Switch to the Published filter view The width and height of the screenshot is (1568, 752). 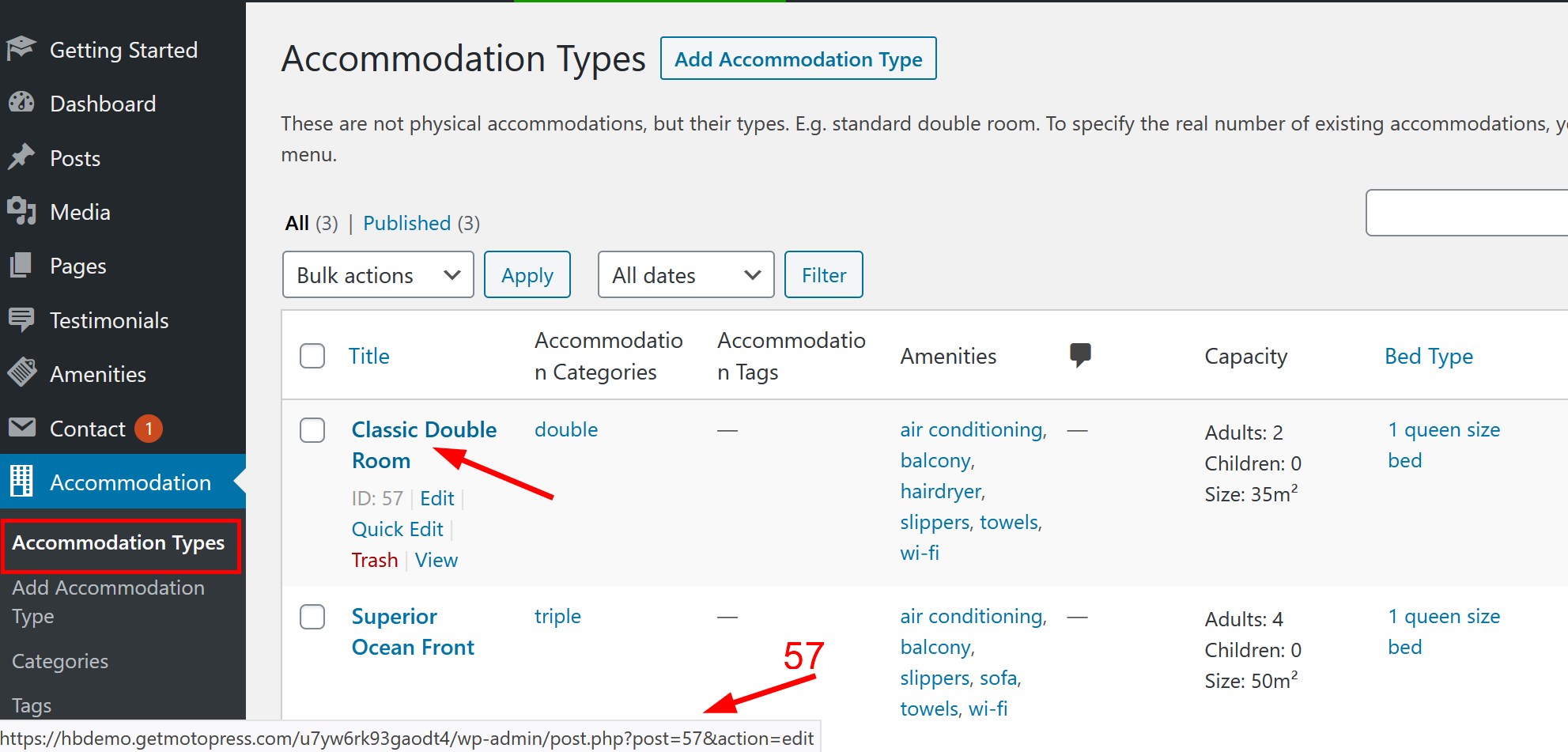406,223
